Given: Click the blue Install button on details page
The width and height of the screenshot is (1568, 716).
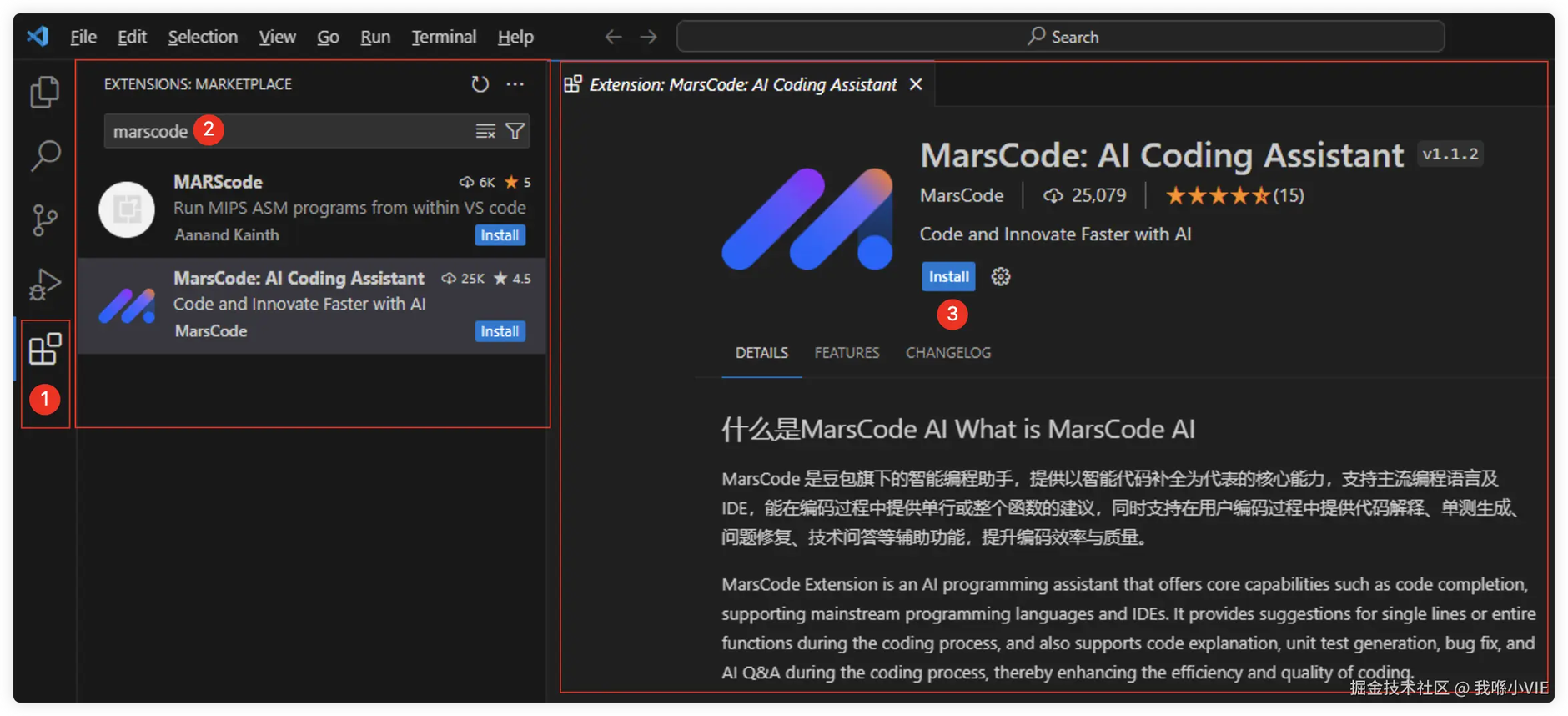Looking at the screenshot, I should click(x=948, y=276).
